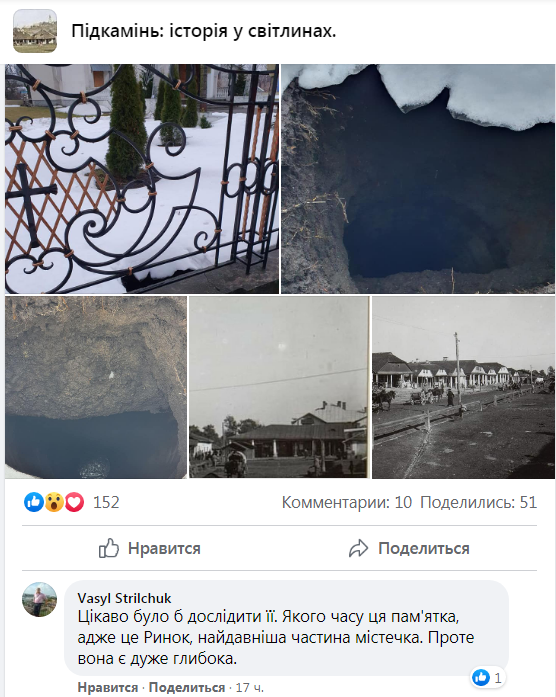Click the comment's 17 ч. timestamp
Image resolution: width=556 pixels, height=697 pixels.
pyautogui.click(x=249, y=688)
